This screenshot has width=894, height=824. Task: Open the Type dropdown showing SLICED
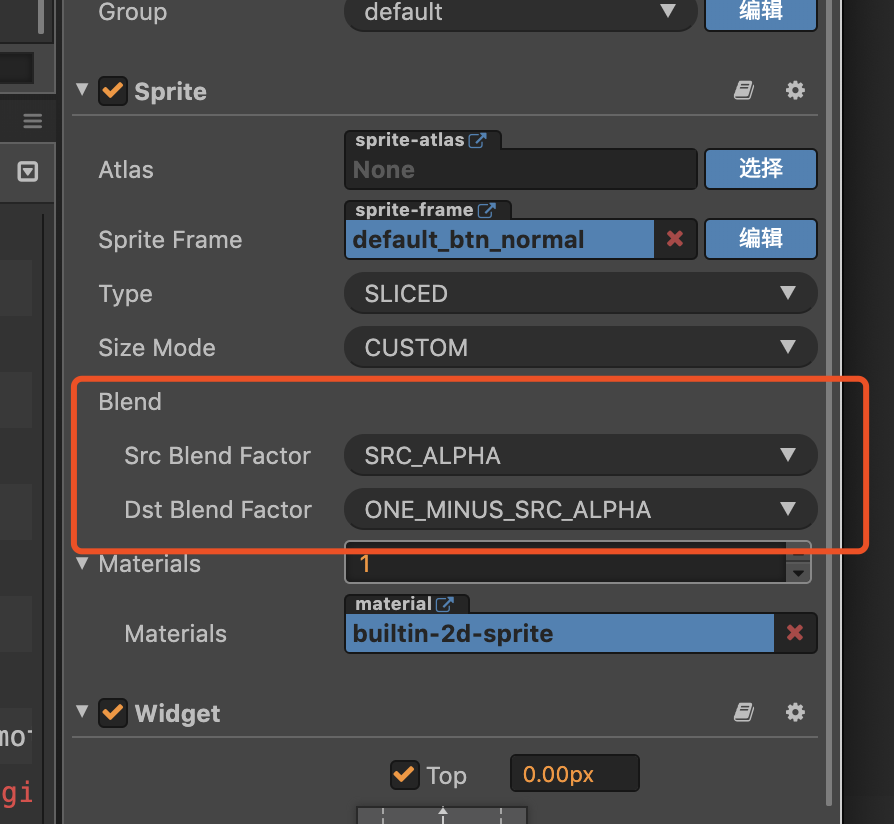click(x=580, y=294)
